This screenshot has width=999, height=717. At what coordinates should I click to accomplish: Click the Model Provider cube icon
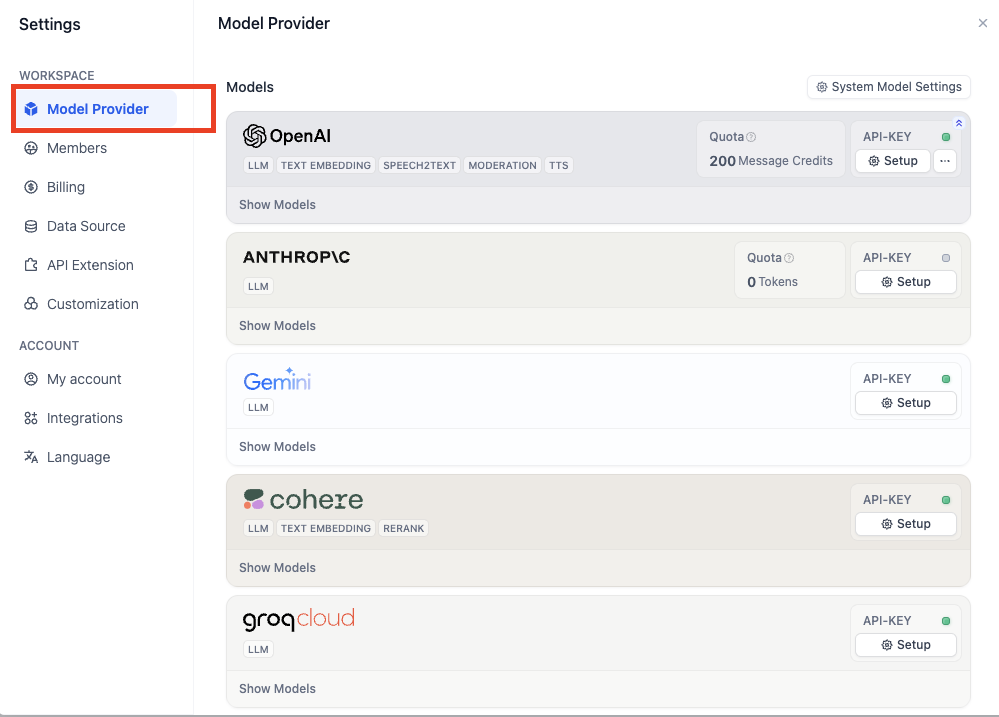pos(31,109)
